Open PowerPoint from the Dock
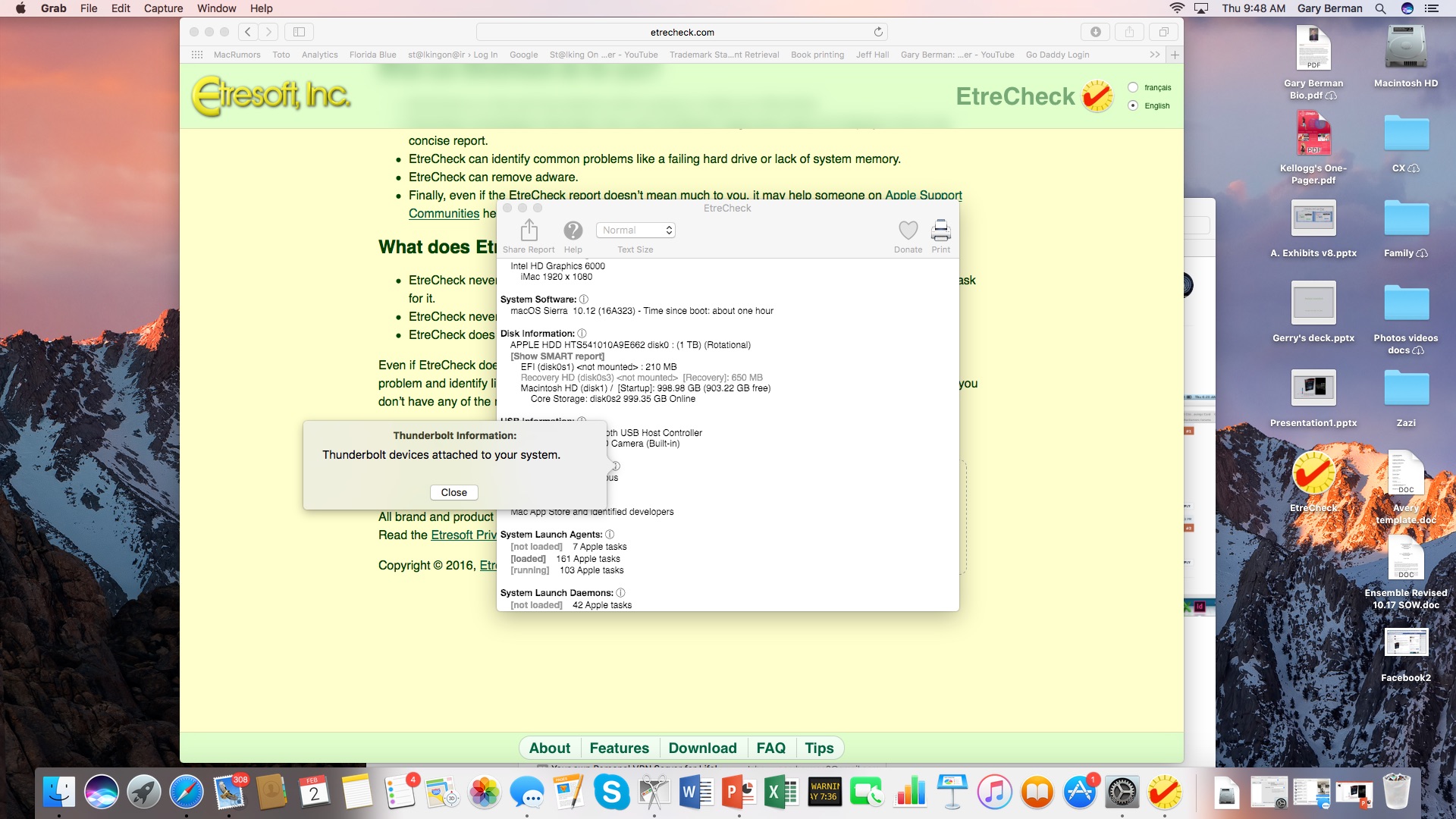The width and height of the screenshot is (1456, 819). [x=739, y=792]
